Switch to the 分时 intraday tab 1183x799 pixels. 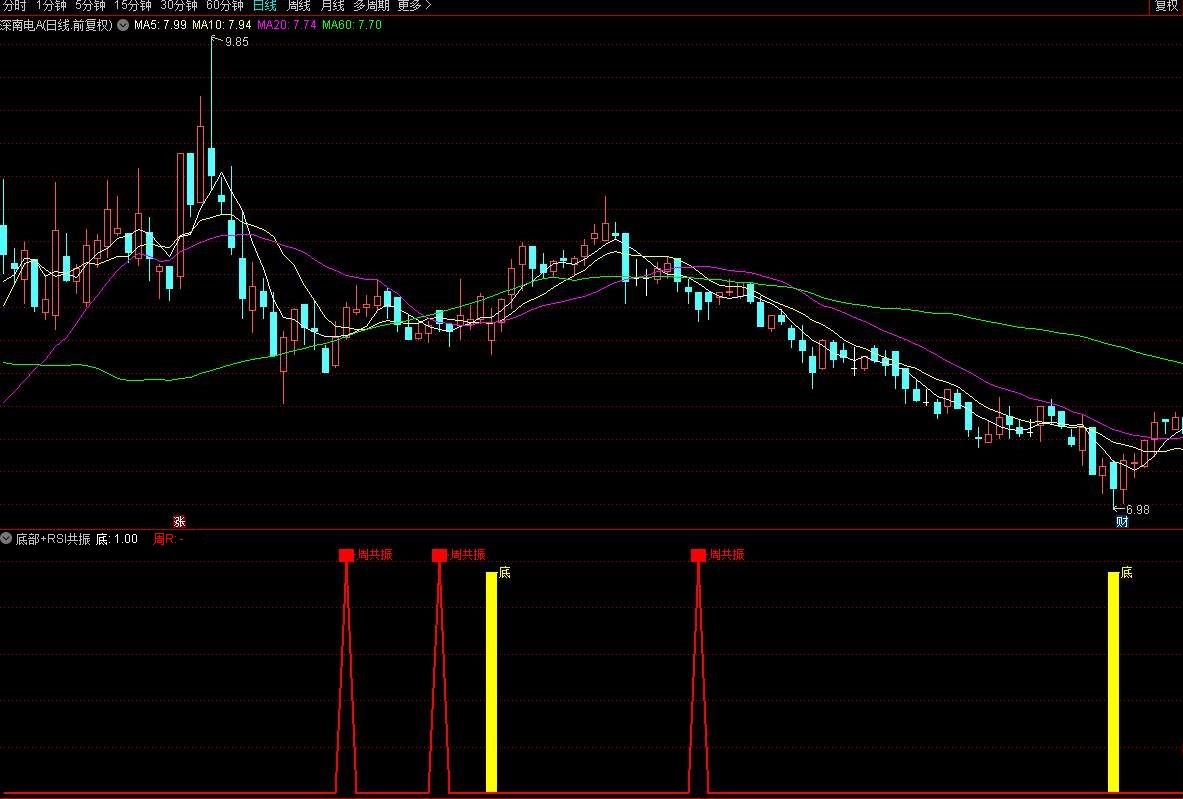14,6
